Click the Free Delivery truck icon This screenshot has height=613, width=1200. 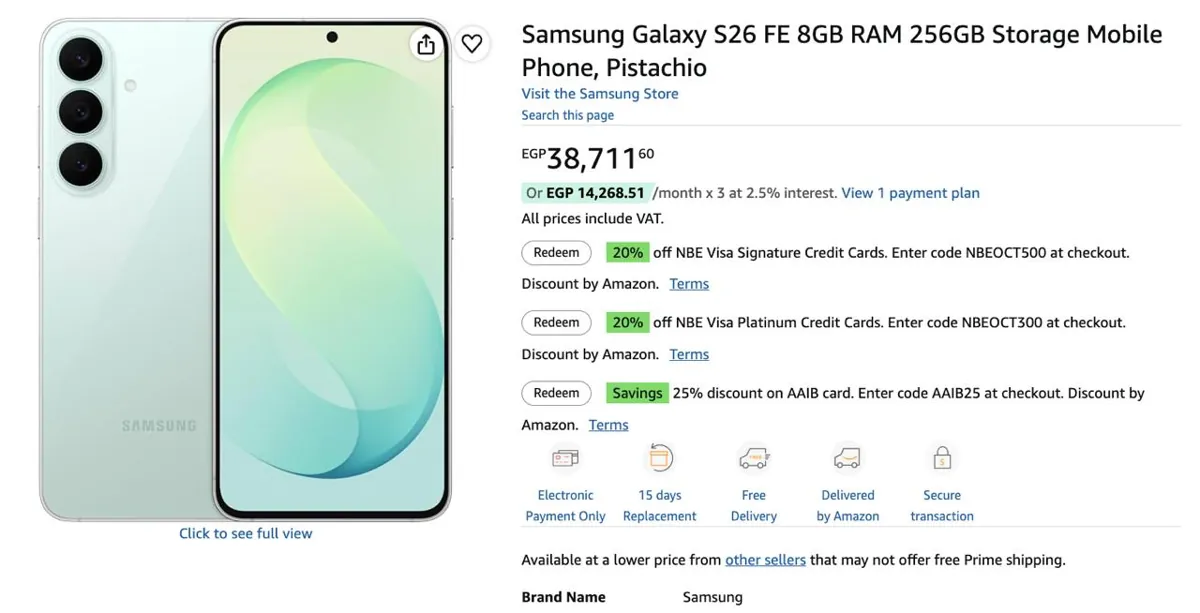[x=754, y=459]
